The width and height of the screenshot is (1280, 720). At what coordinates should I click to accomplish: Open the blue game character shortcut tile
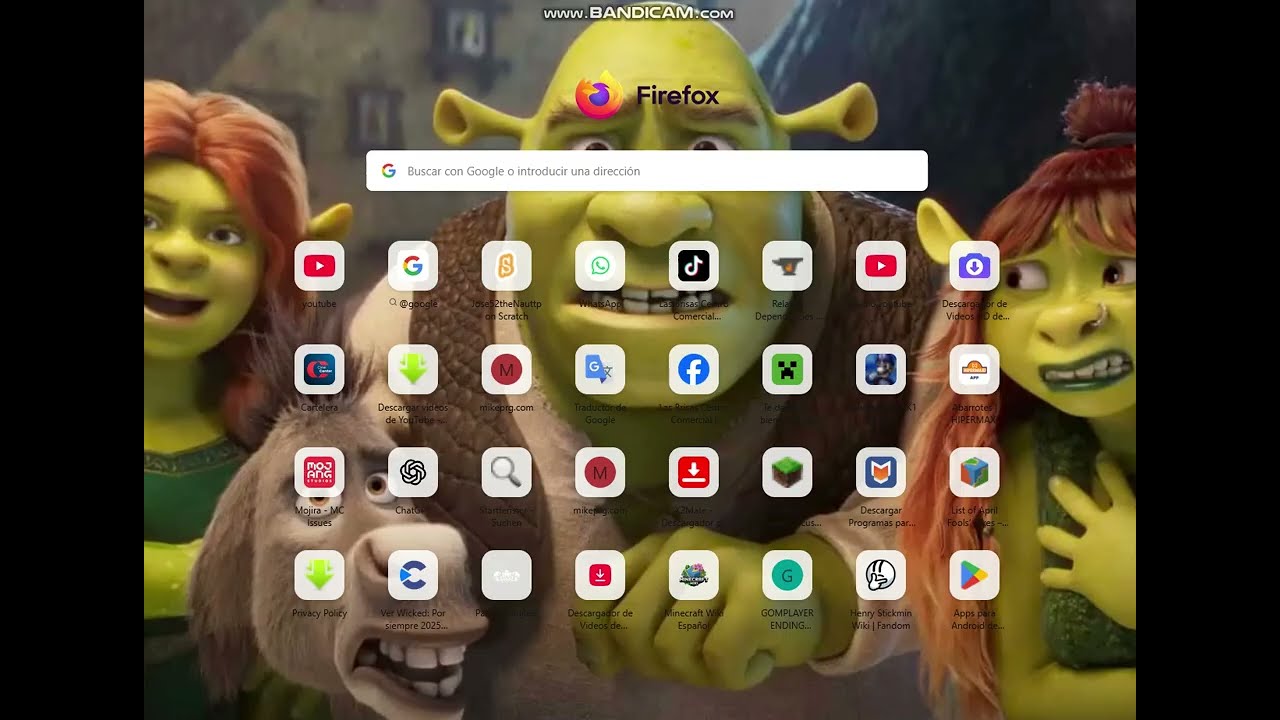[x=881, y=370]
